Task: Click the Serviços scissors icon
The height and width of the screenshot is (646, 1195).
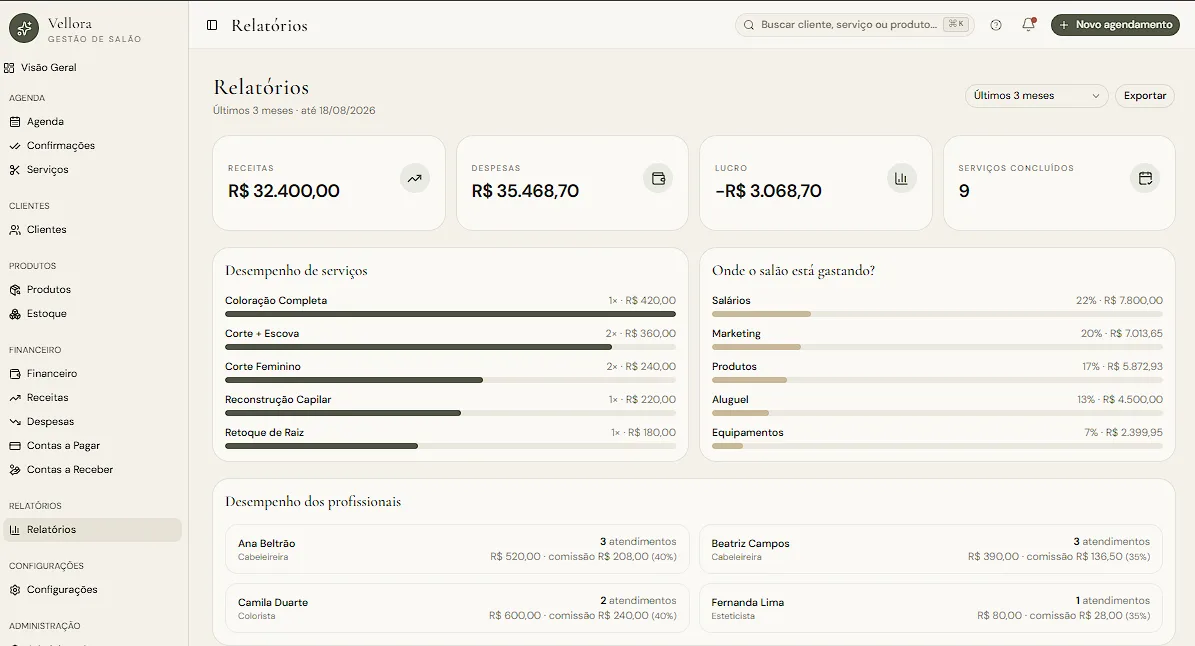Action: 15,170
